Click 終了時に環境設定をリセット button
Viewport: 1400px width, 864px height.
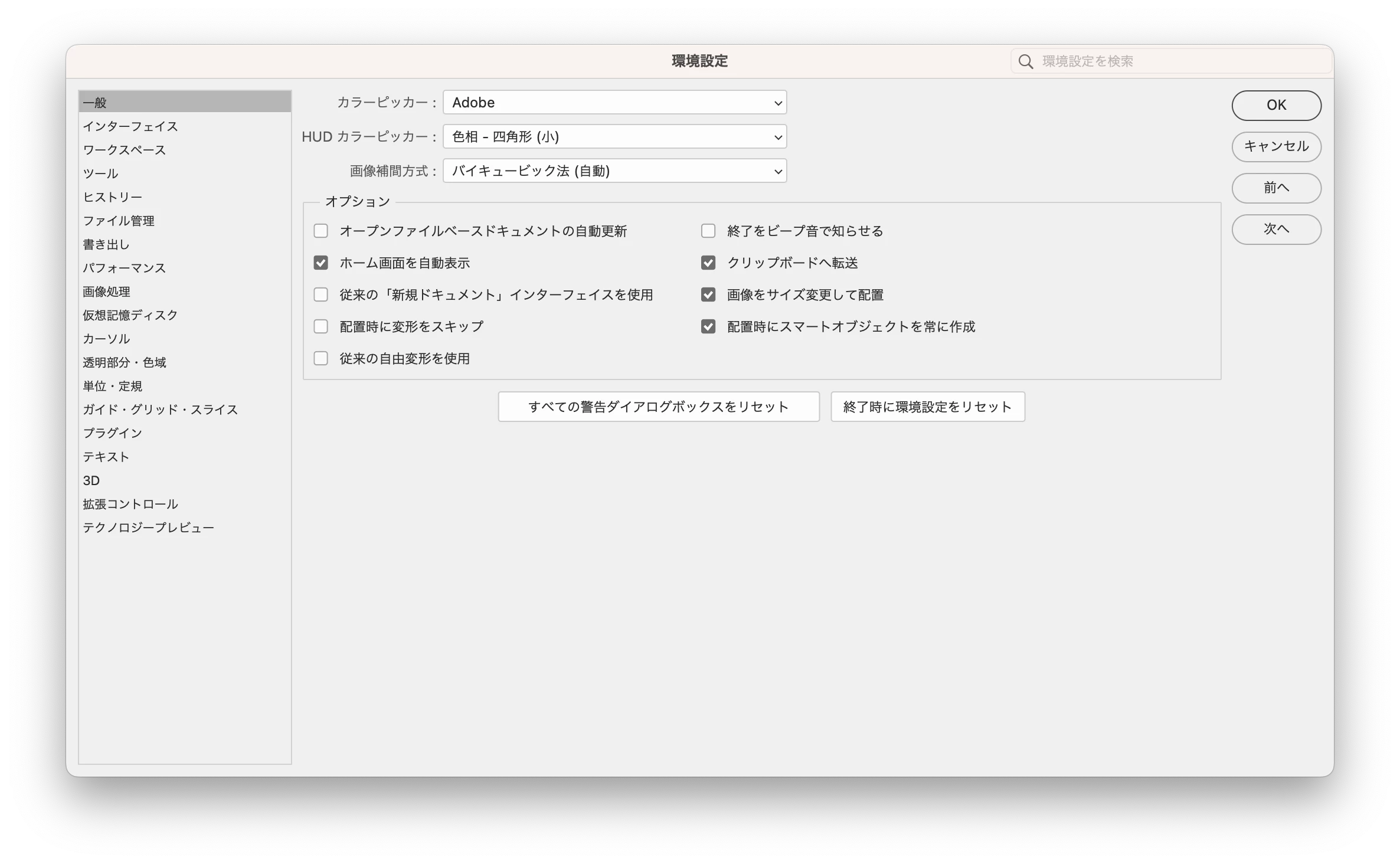tap(927, 407)
